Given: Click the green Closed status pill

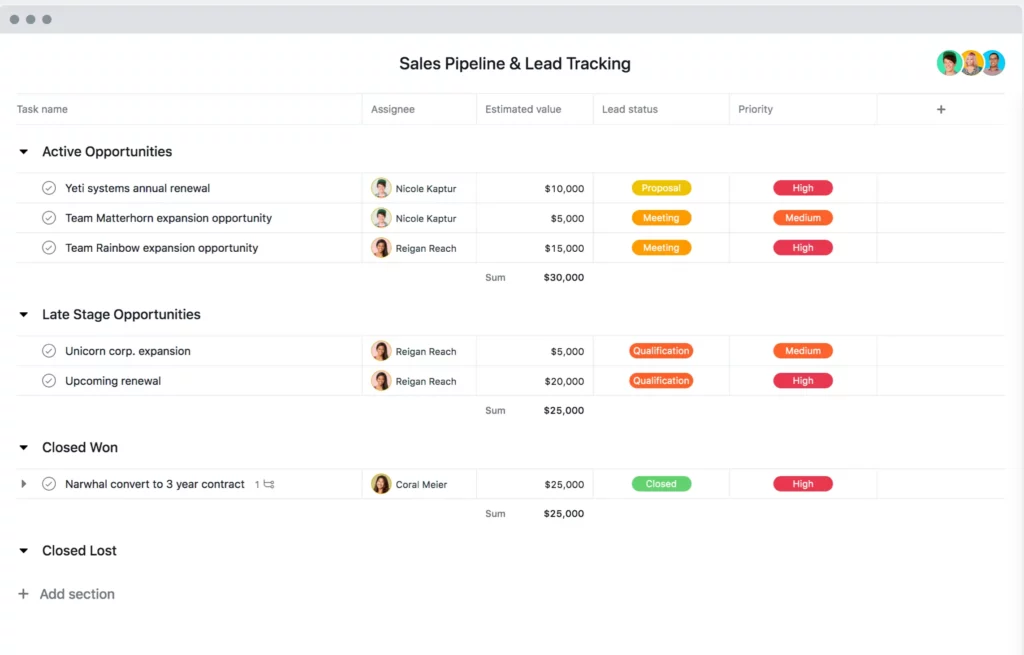Looking at the screenshot, I should (x=661, y=484).
